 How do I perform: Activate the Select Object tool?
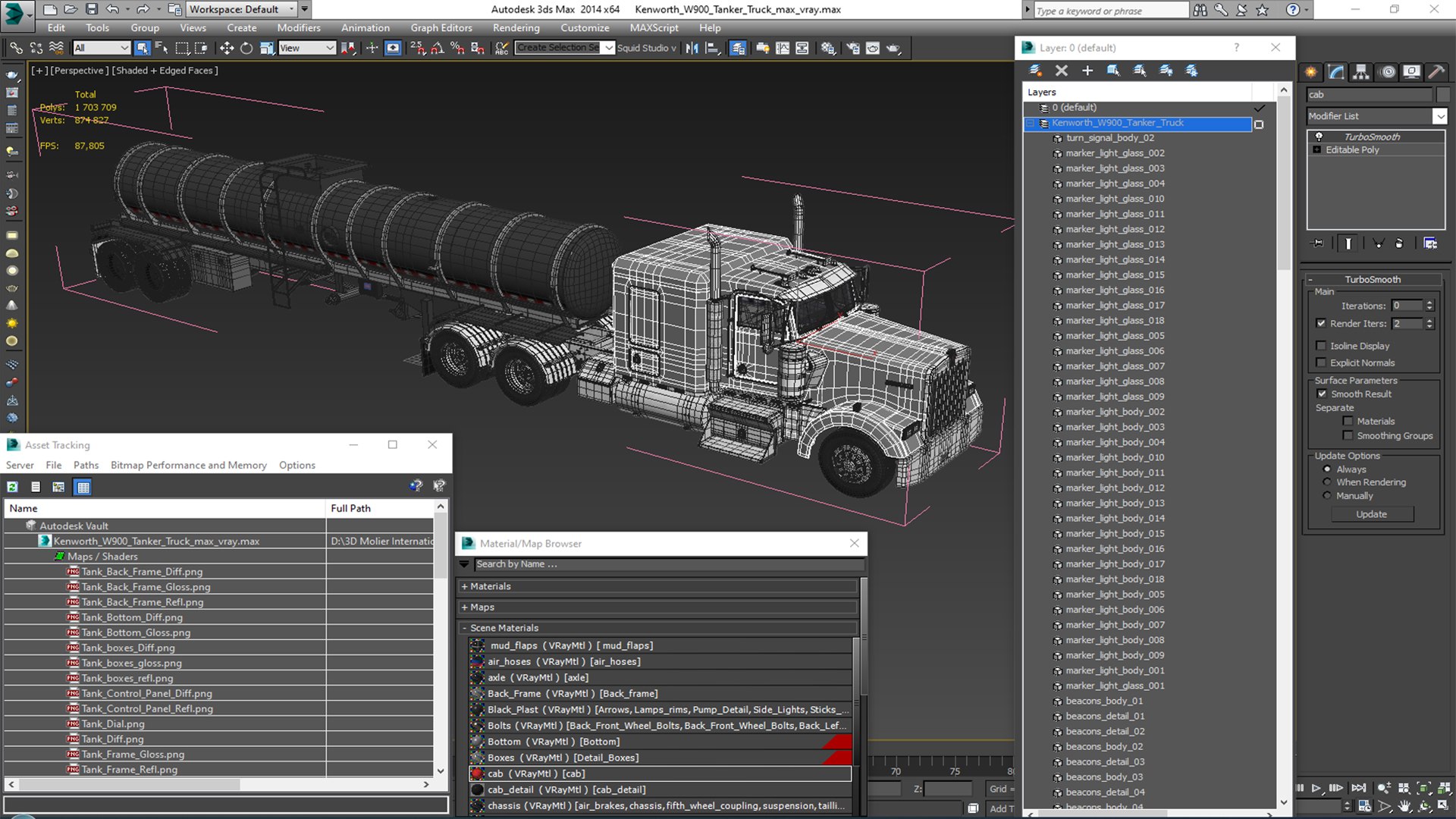point(142,48)
